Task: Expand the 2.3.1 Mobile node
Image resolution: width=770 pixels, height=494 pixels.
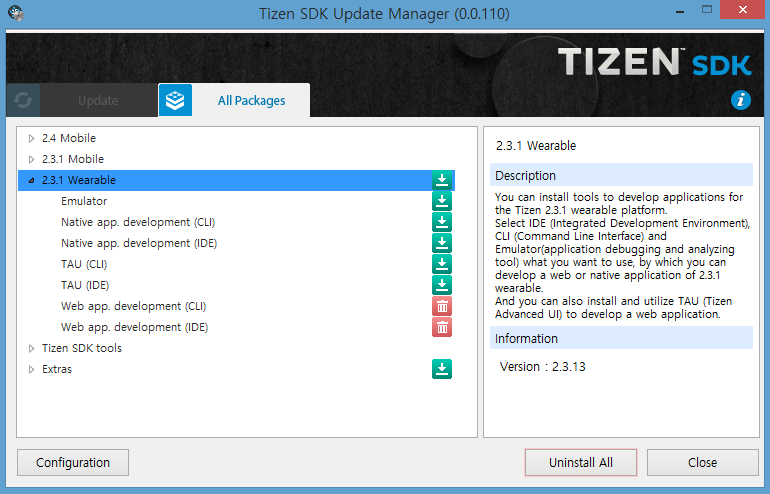Action: [31, 160]
